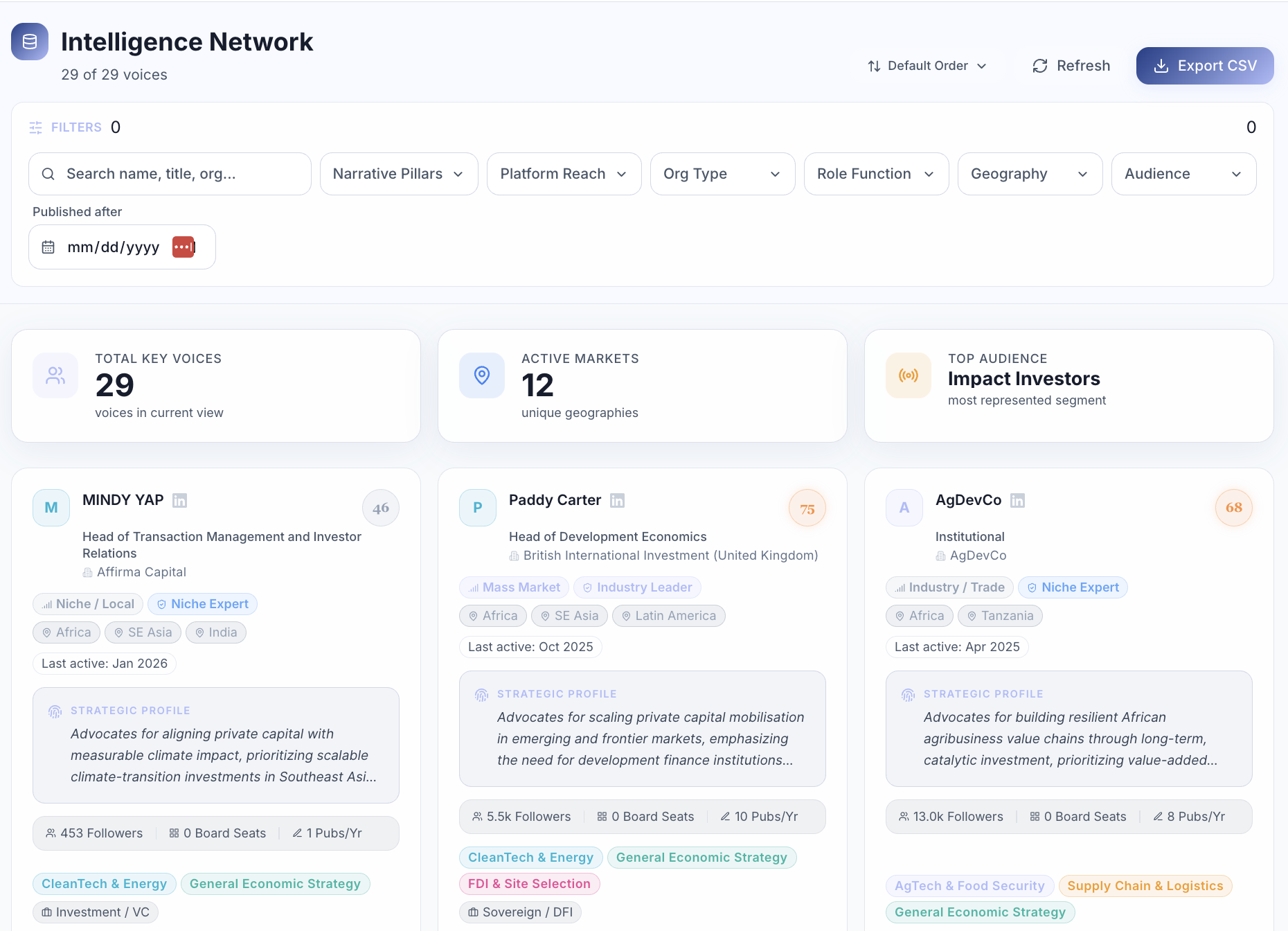Click the Active Markets location pin icon

coord(482,375)
